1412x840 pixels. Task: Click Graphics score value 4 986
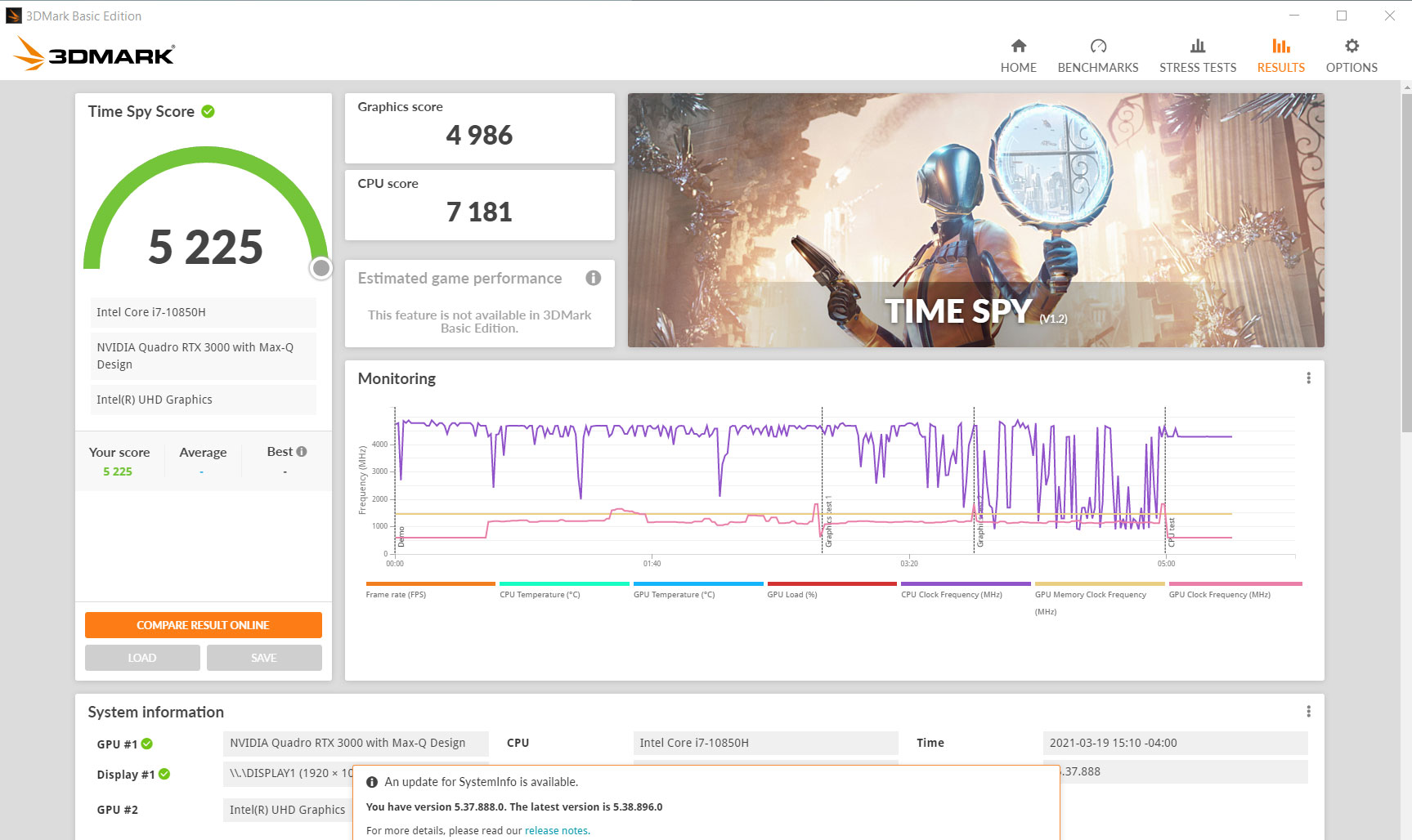click(479, 135)
